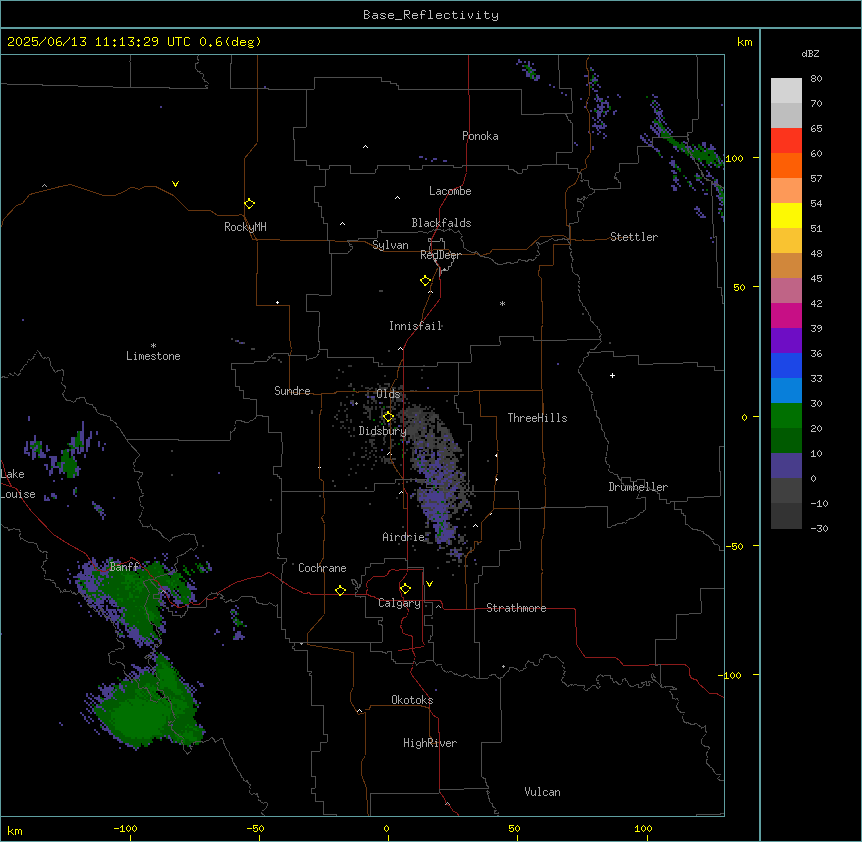Click the yellow diamond marker south of RedDeer
The width and height of the screenshot is (862, 842).
426,281
